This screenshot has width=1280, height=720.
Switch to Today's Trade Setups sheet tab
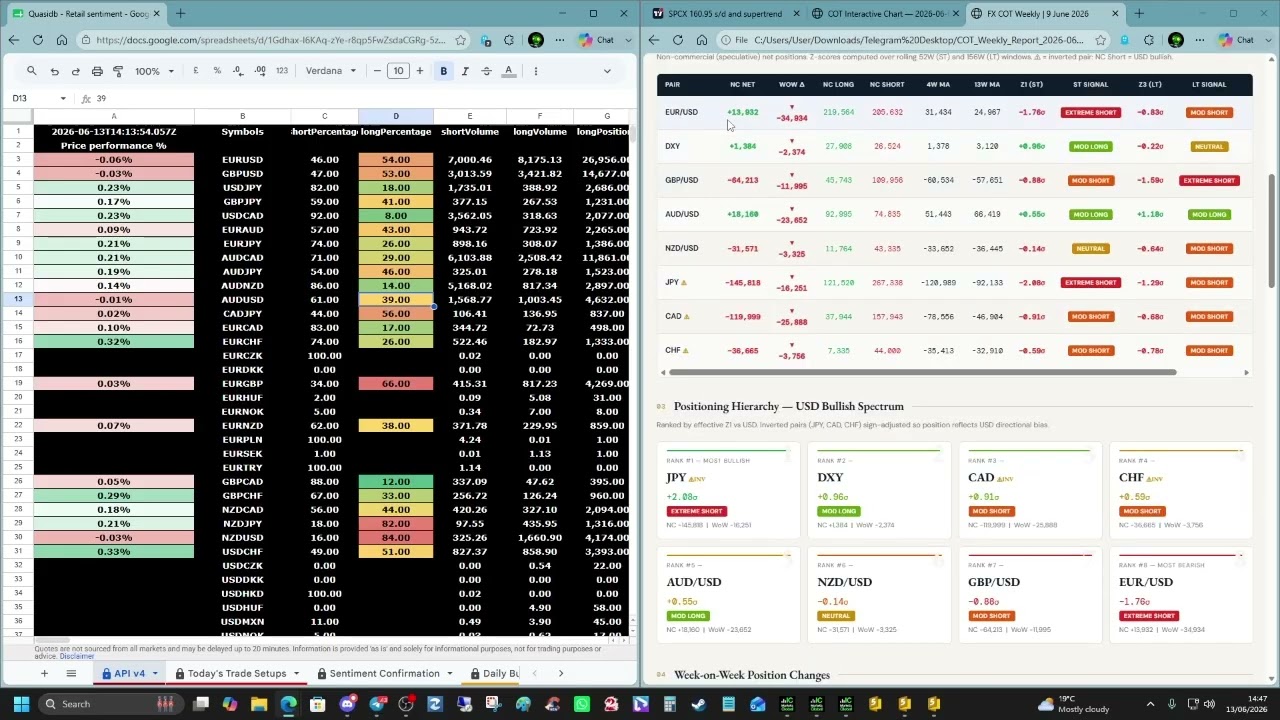point(237,673)
